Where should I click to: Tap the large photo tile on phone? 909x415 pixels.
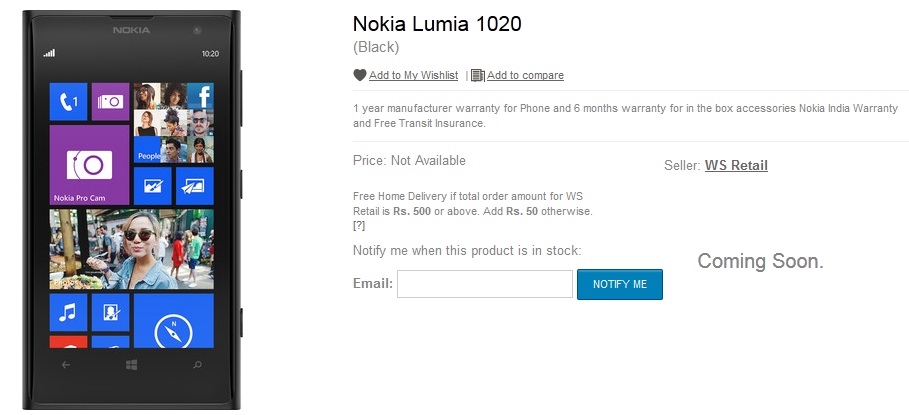(x=131, y=249)
